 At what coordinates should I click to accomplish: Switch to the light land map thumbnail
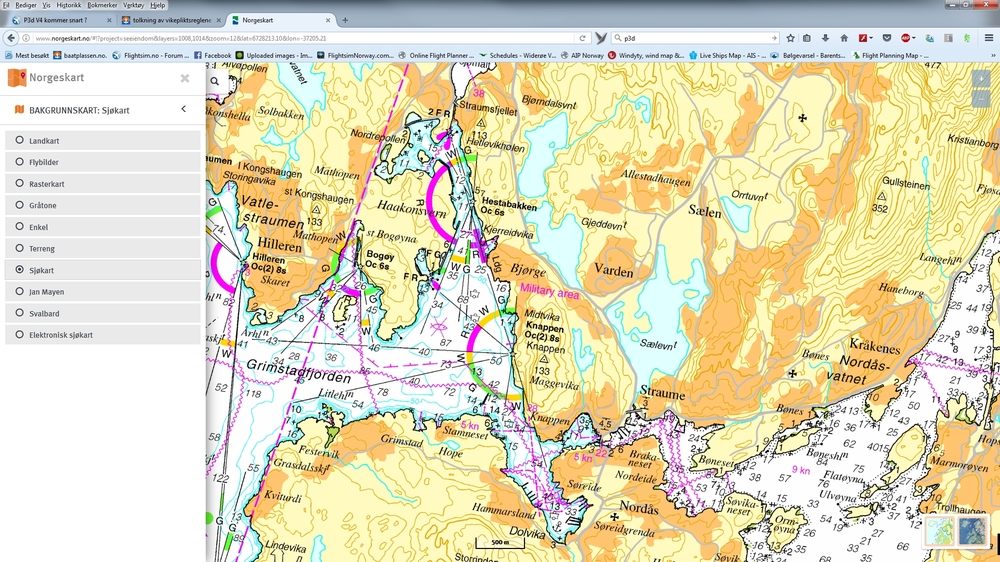(x=941, y=531)
